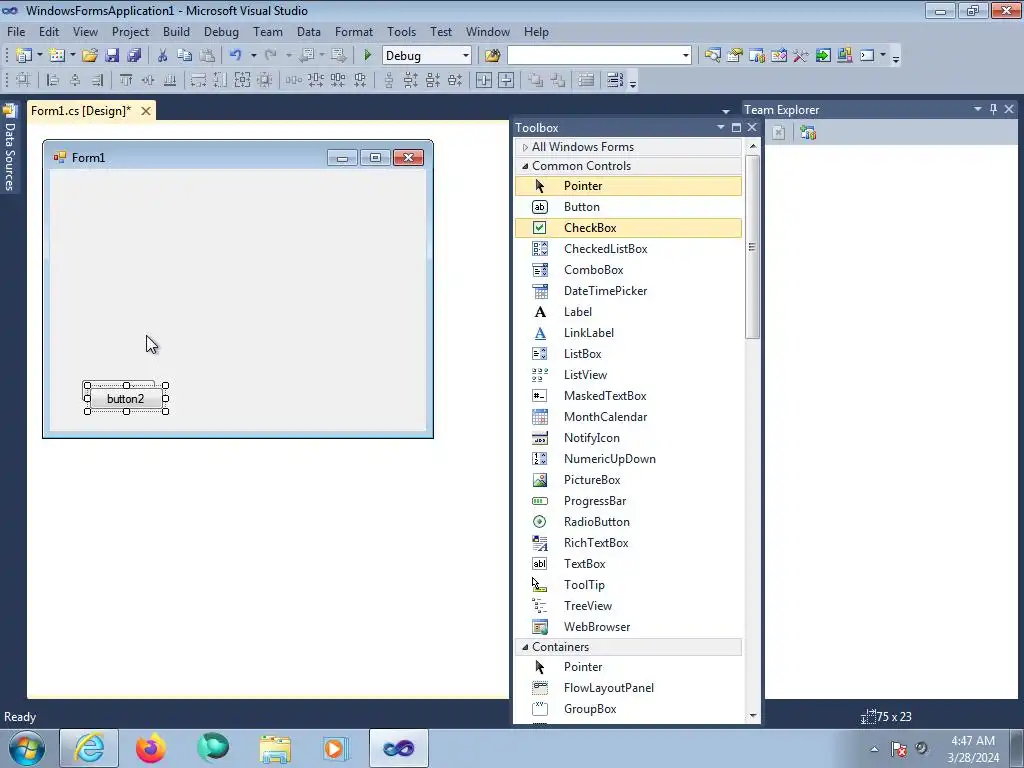The height and width of the screenshot is (768, 1024).
Task: Select the Pointer under Common Controls
Action: pos(628,186)
